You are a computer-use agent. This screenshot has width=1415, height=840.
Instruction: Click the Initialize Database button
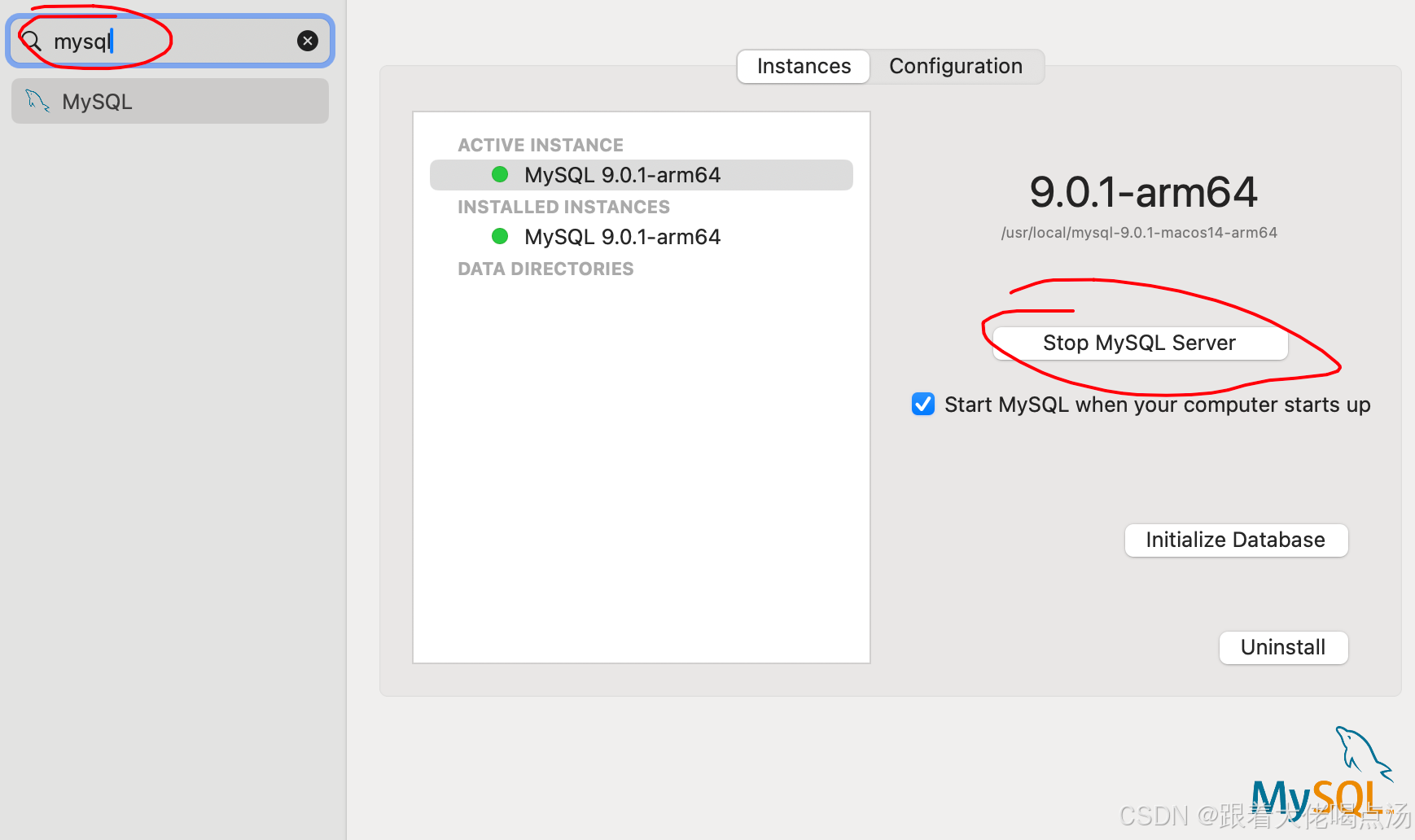[1236, 540]
